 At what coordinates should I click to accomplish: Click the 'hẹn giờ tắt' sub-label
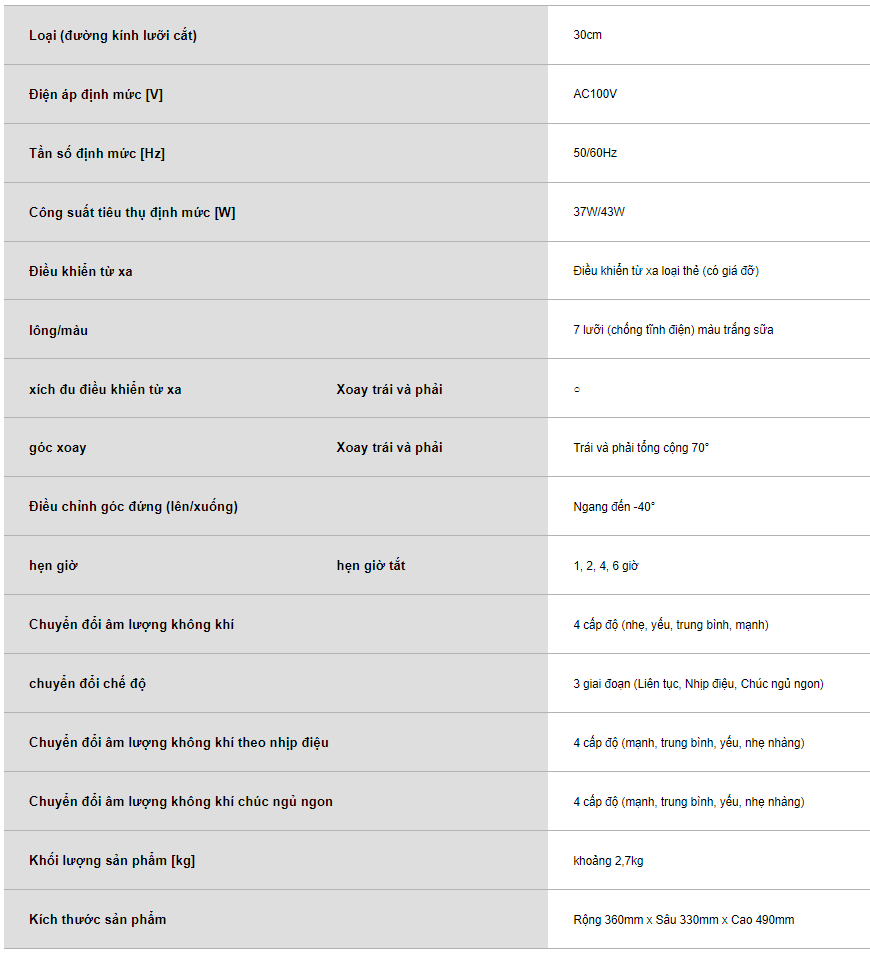coord(371,566)
